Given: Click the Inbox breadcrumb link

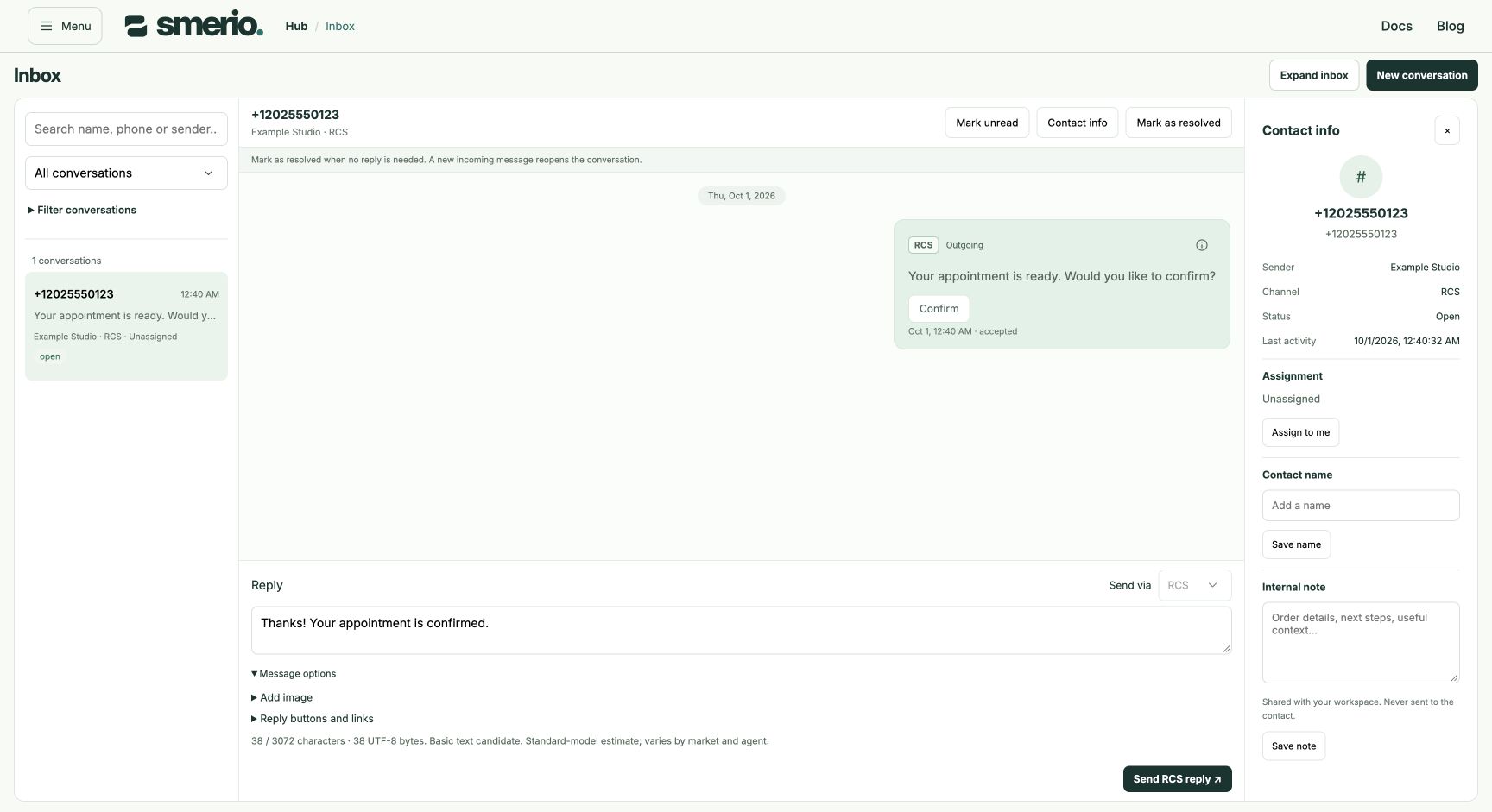Looking at the screenshot, I should pos(340,26).
